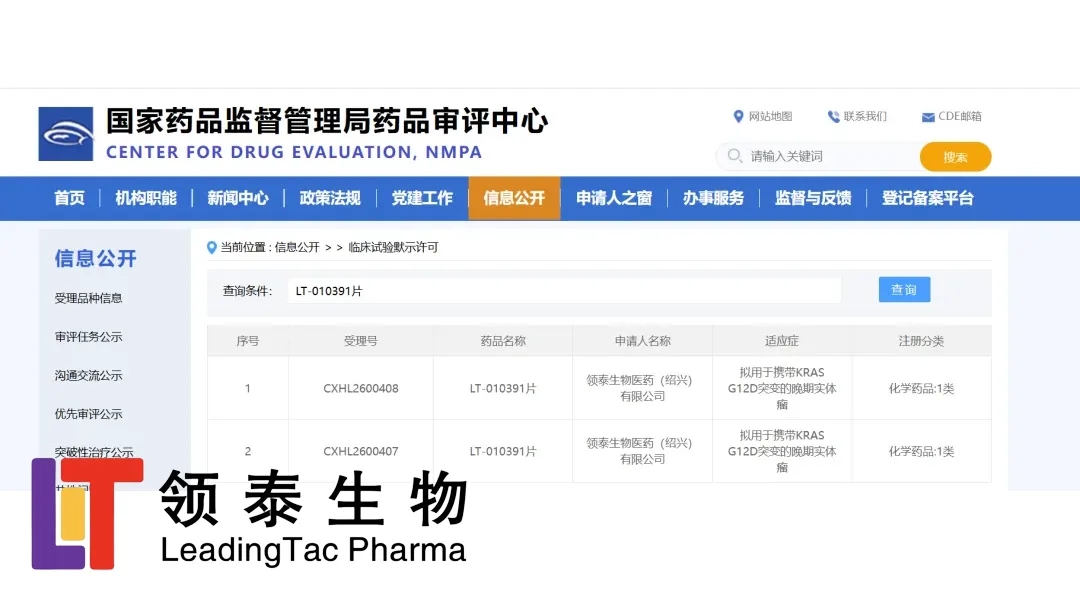The image size is (1080, 608).
Task: Click the 受理号 column header
Action: (361, 341)
